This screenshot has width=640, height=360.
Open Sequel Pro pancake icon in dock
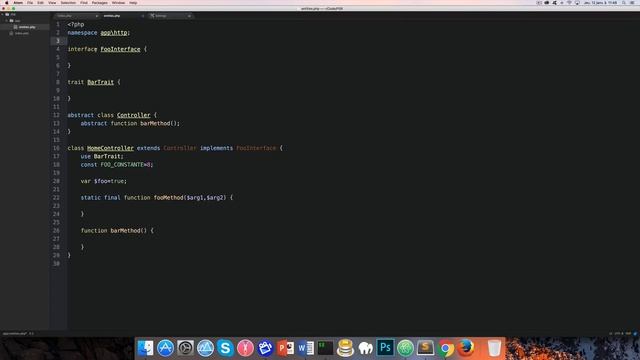(x=345, y=348)
